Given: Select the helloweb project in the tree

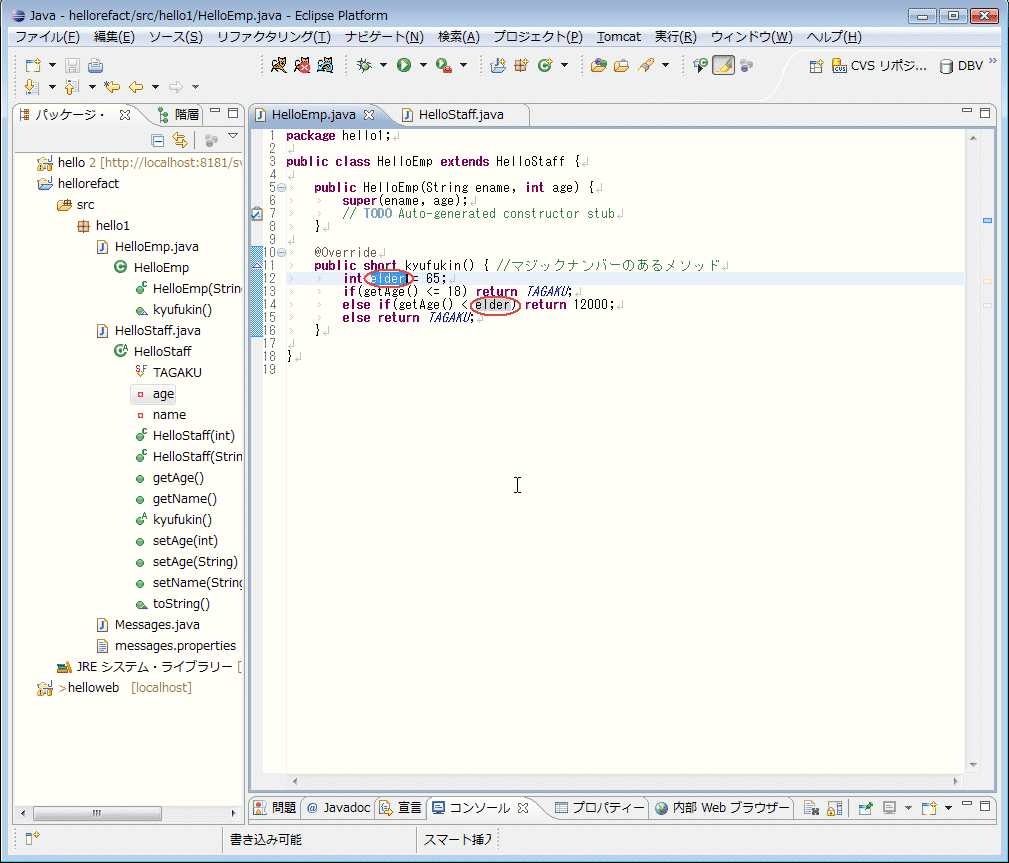Looking at the screenshot, I should [115, 688].
